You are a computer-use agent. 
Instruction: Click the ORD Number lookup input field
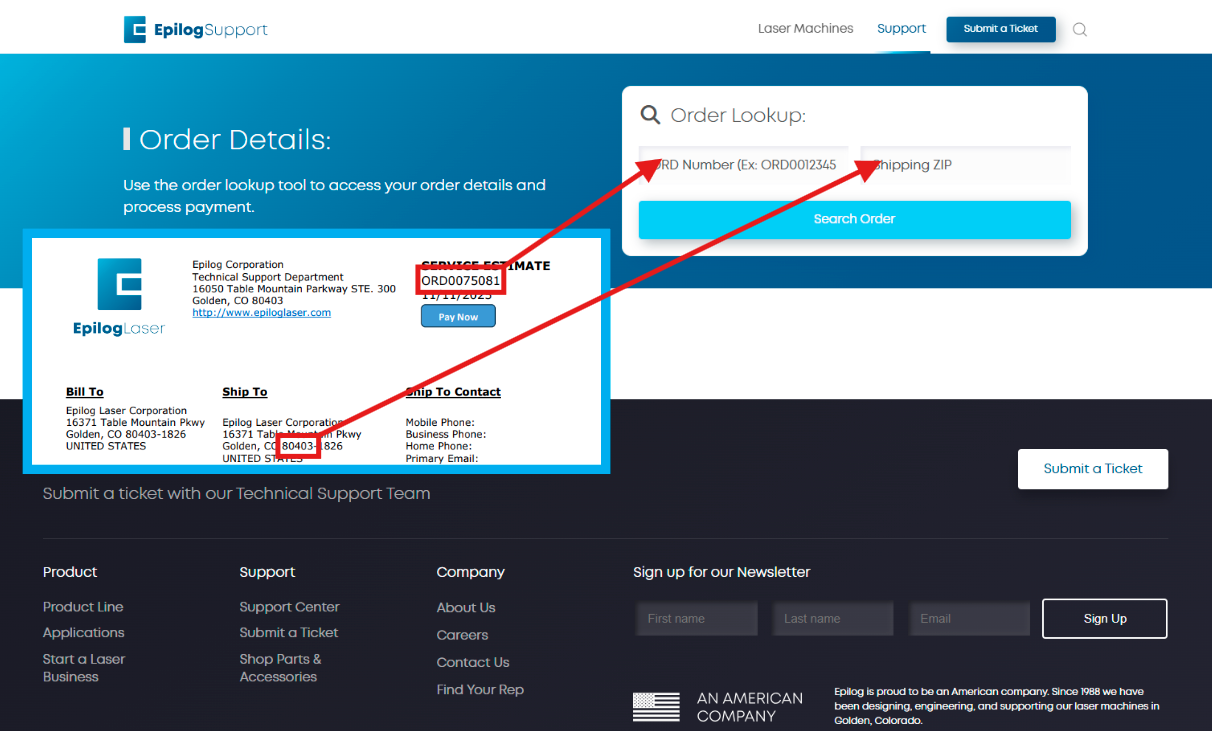[743, 164]
